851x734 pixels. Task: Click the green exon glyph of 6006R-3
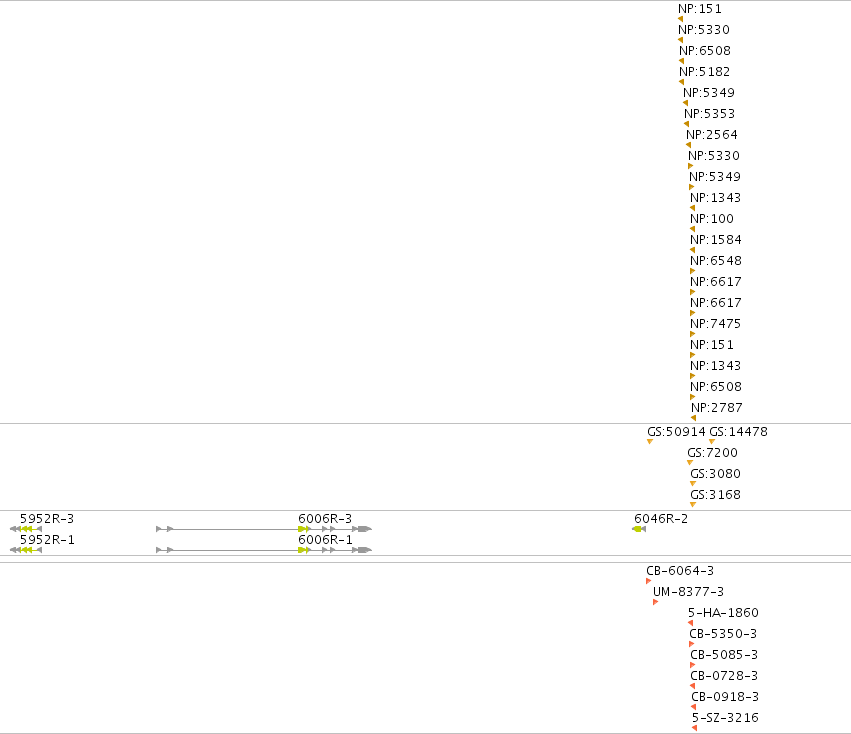click(303, 529)
